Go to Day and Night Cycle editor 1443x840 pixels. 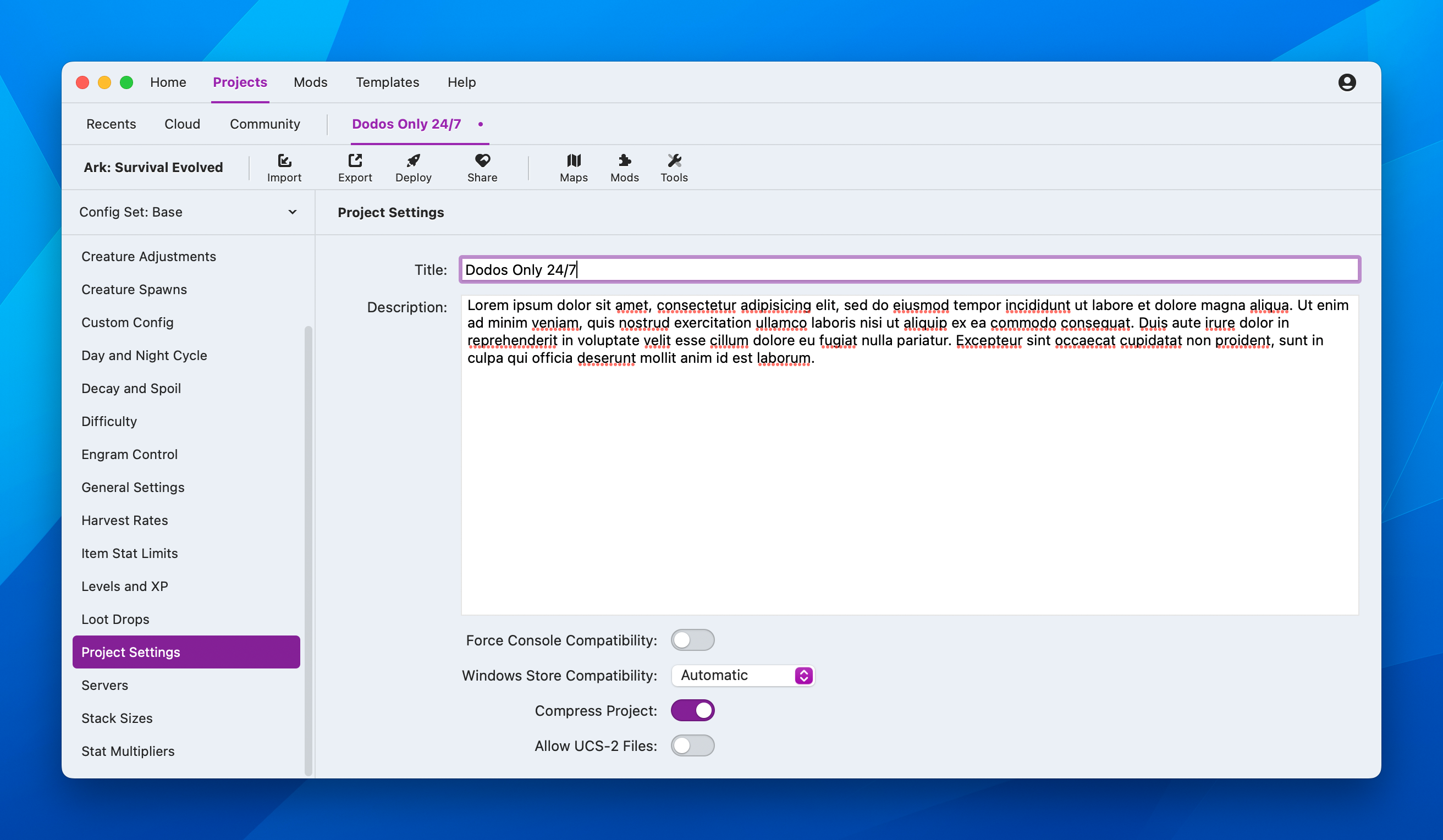pos(144,355)
